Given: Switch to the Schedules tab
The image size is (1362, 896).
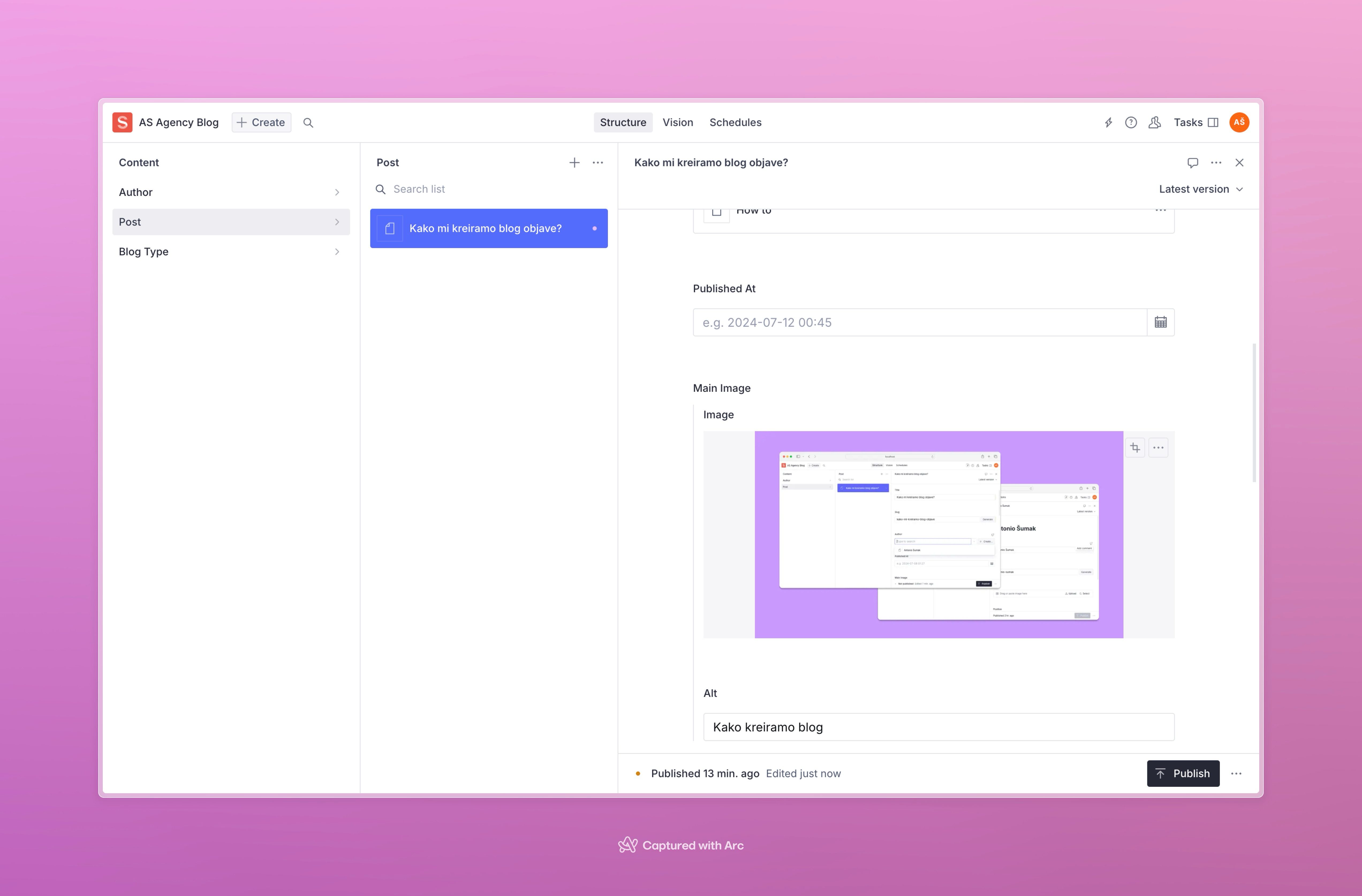Looking at the screenshot, I should click(735, 123).
